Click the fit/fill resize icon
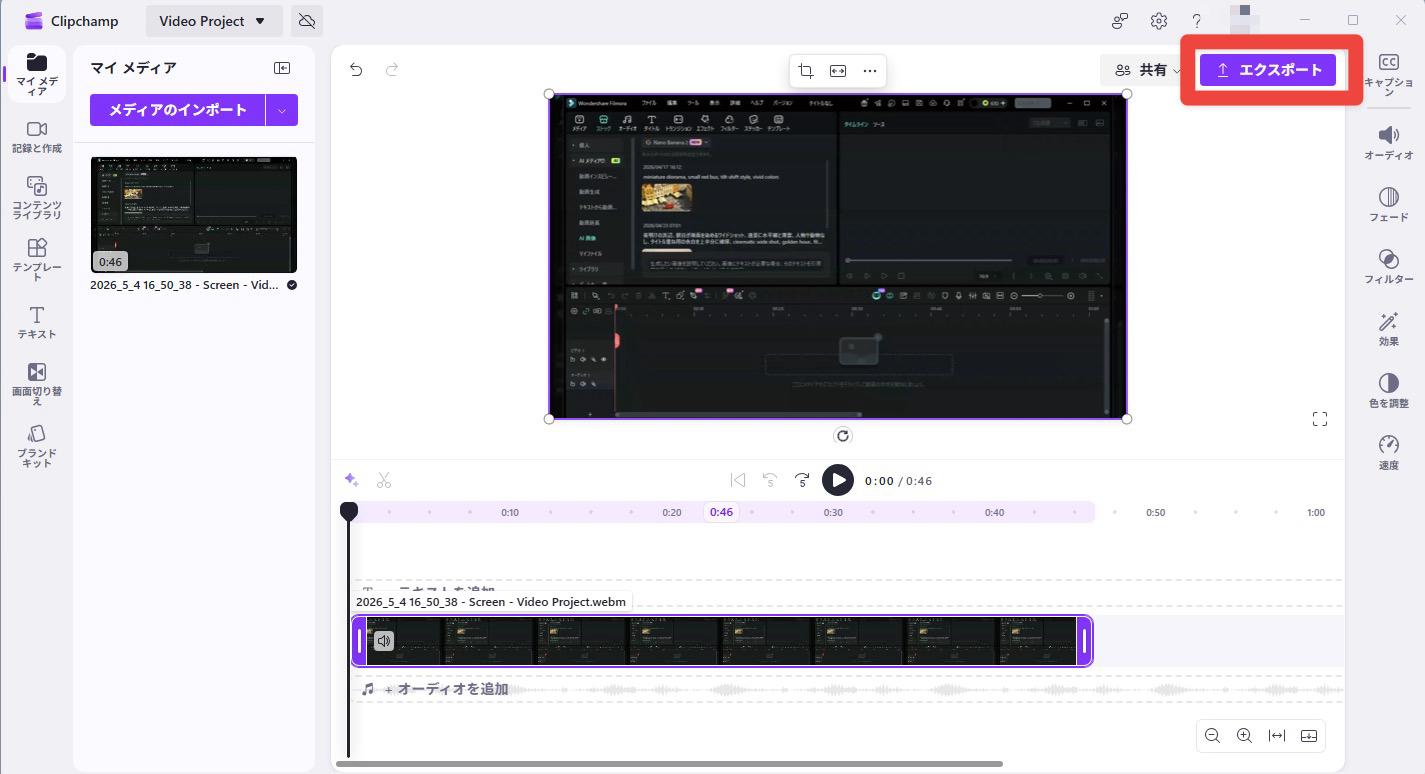 (x=838, y=70)
